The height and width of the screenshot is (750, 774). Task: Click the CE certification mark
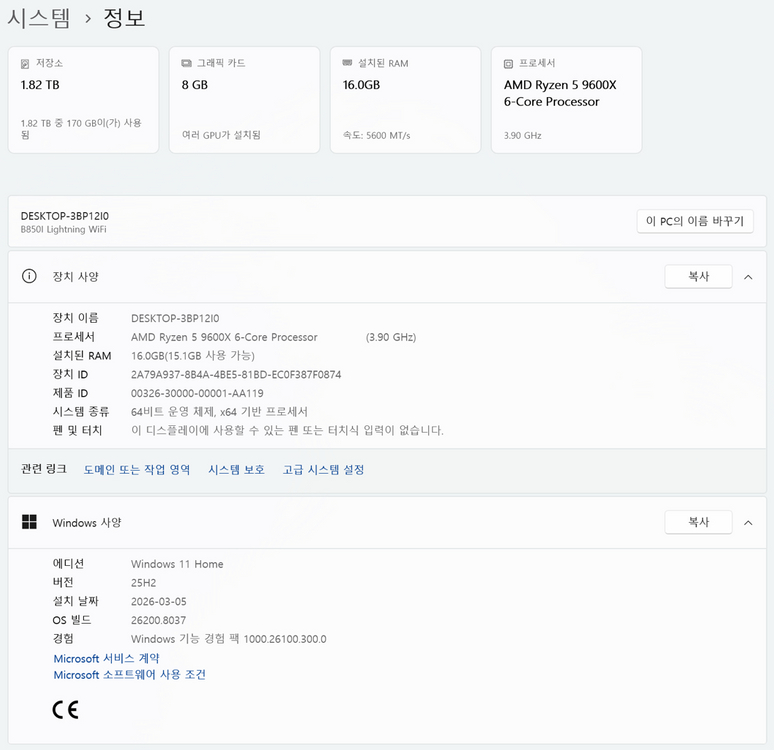tap(65, 710)
